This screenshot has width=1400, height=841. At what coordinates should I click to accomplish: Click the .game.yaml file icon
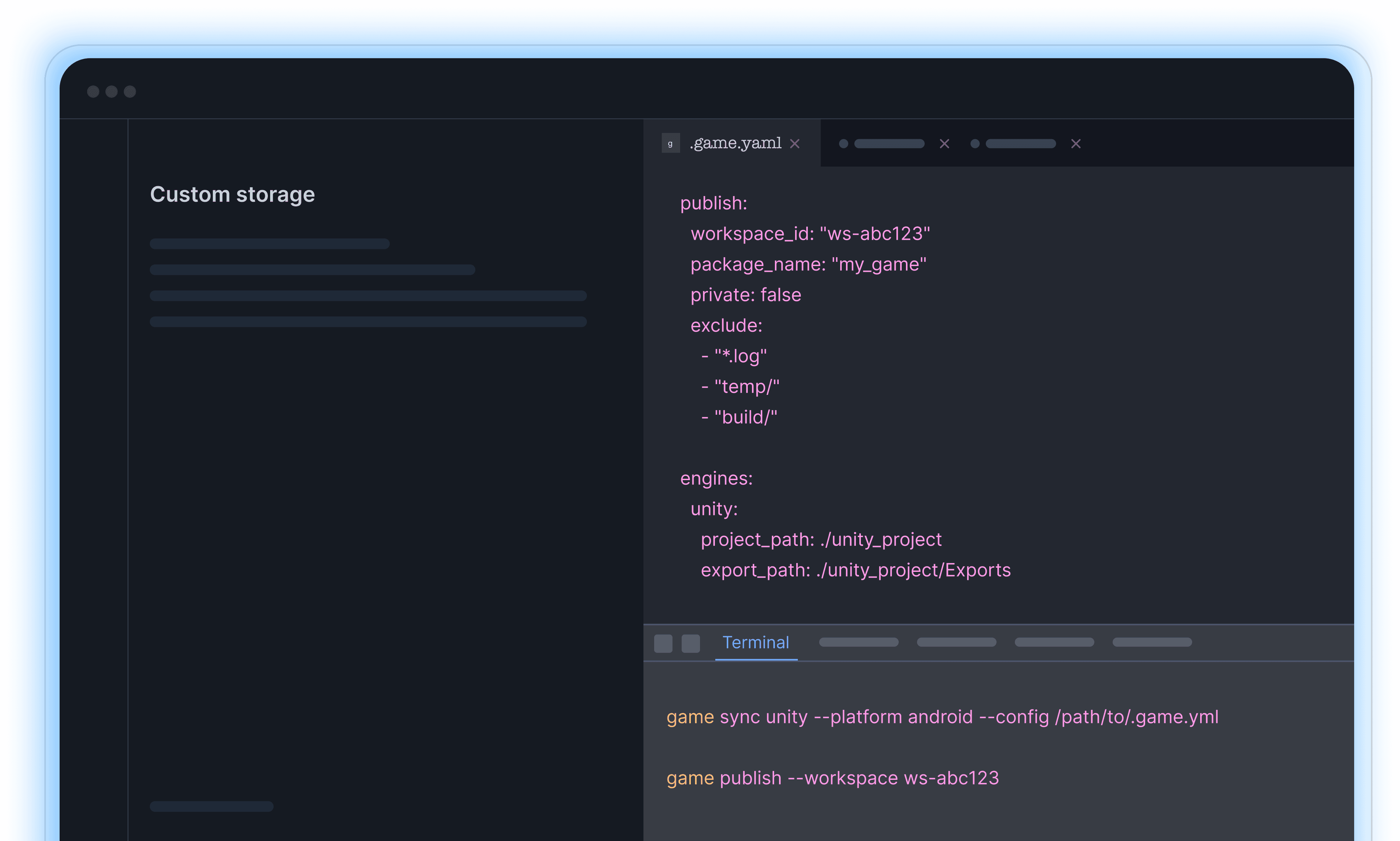671,143
